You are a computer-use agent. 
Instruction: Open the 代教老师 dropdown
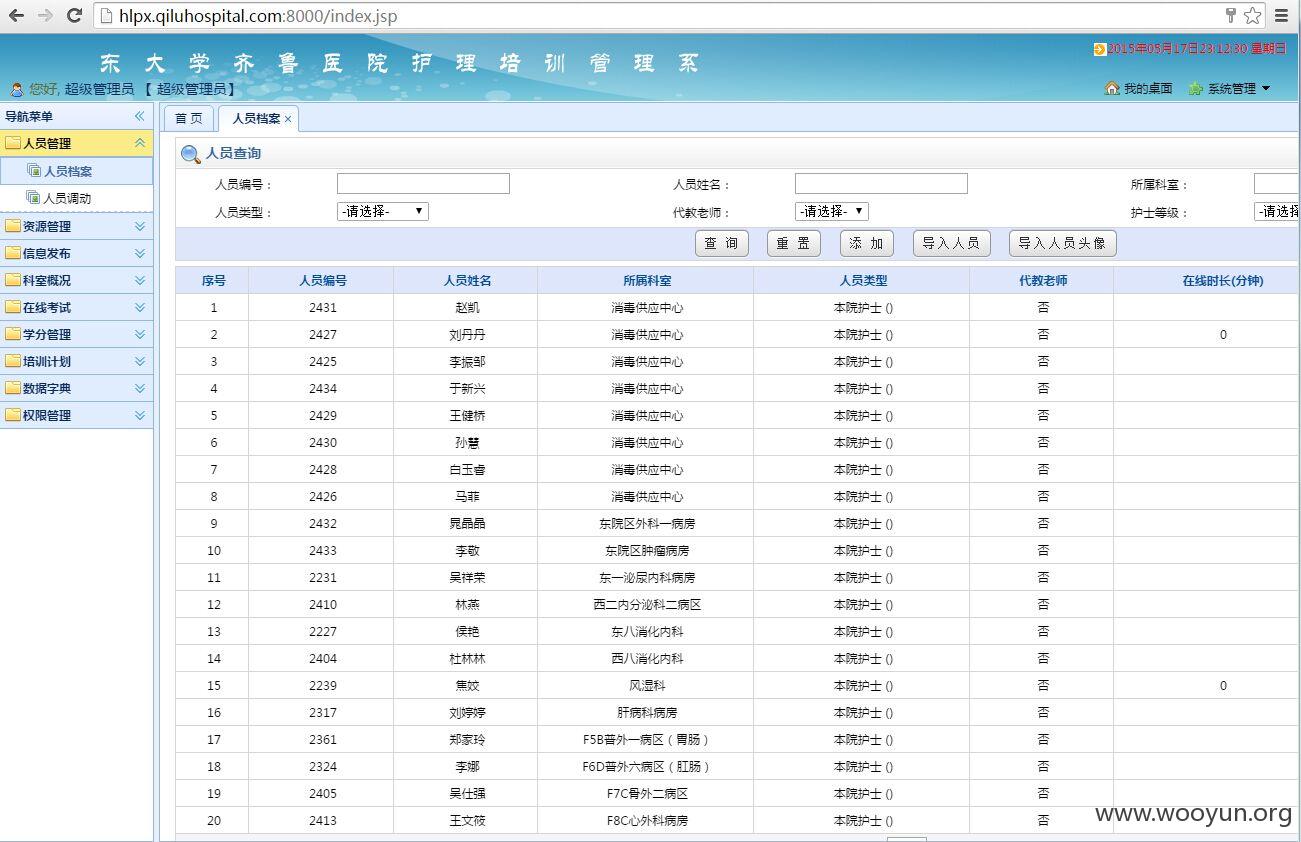coord(832,211)
